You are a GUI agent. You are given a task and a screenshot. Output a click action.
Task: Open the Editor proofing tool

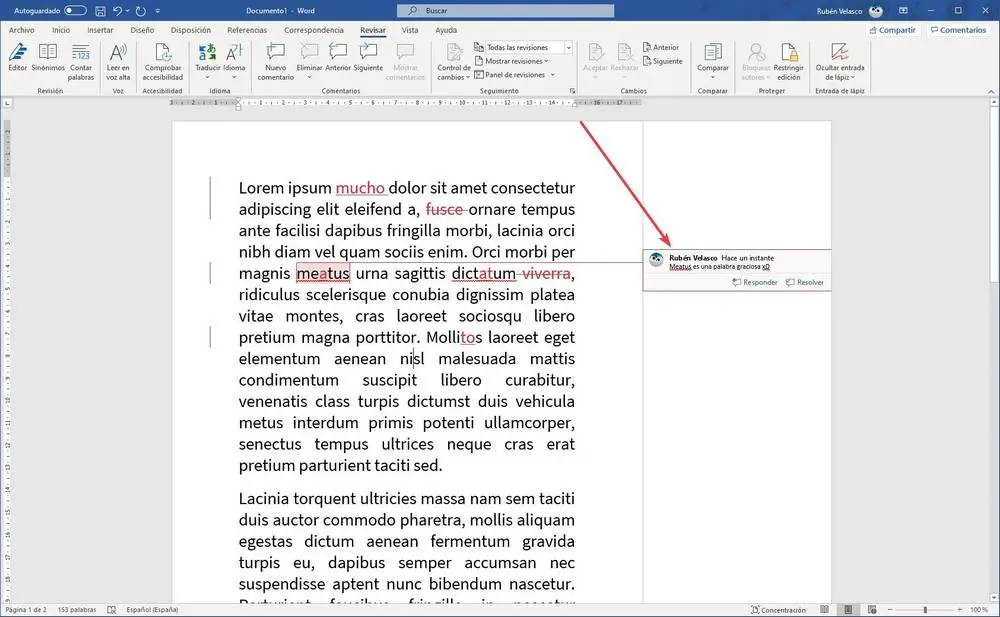pyautogui.click(x=17, y=56)
